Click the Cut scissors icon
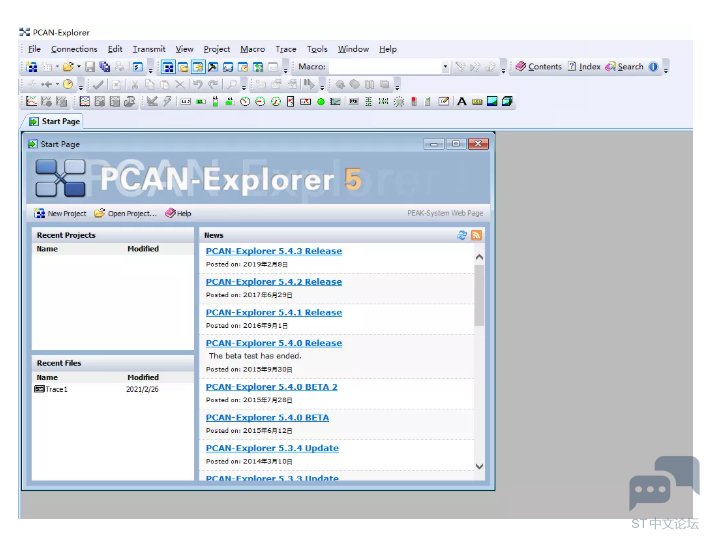Viewport: 708px width, 539px height. tap(135, 84)
